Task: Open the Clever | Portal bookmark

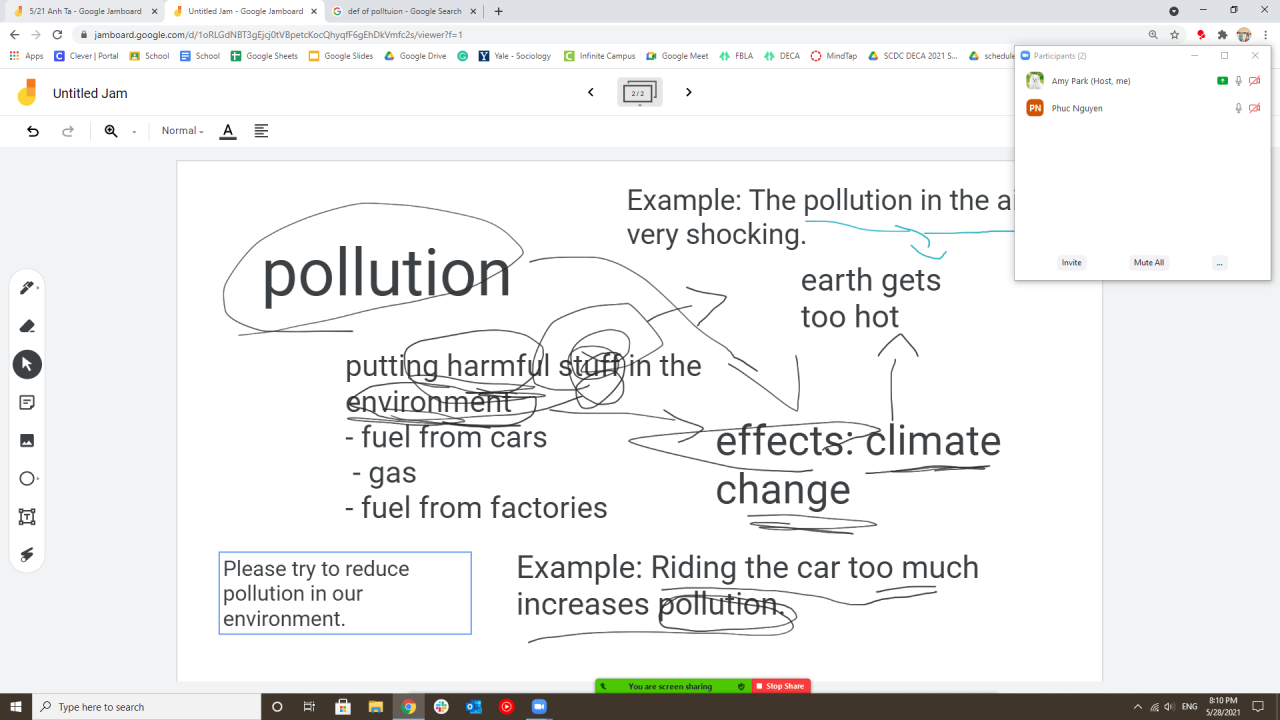Action: pos(86,56)
